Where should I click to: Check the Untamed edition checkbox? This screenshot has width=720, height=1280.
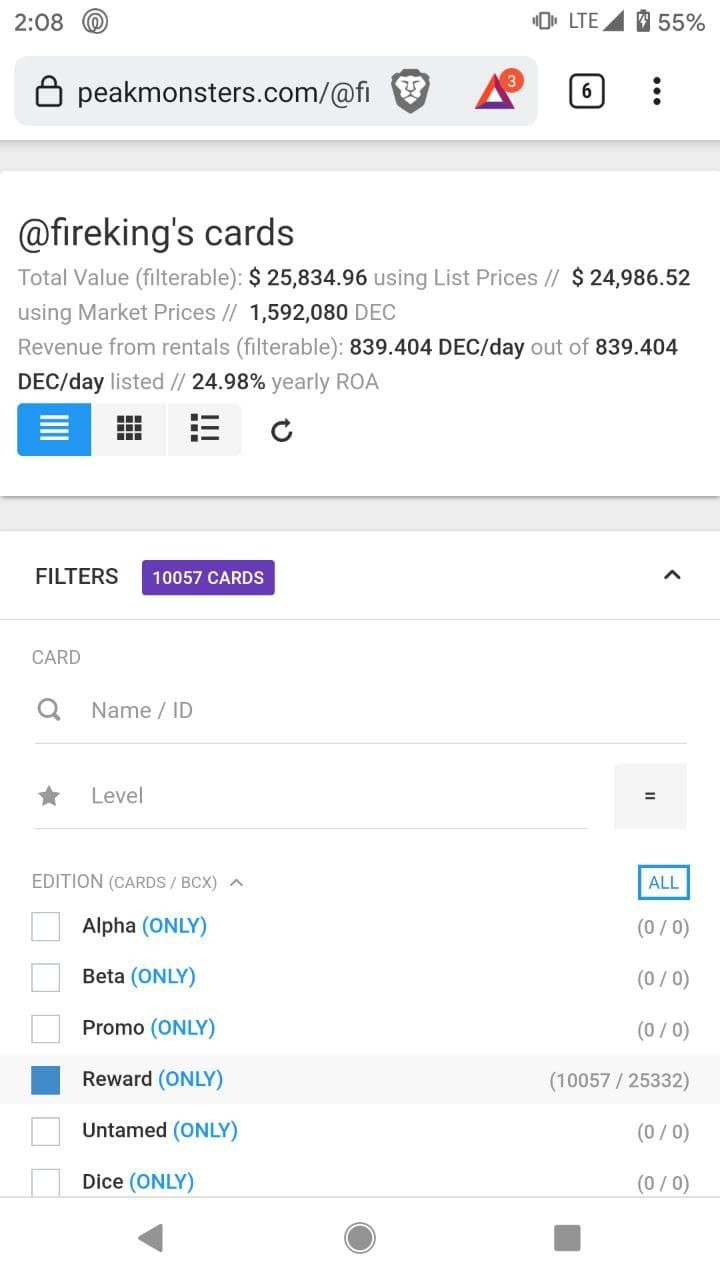click(46, 1131)
